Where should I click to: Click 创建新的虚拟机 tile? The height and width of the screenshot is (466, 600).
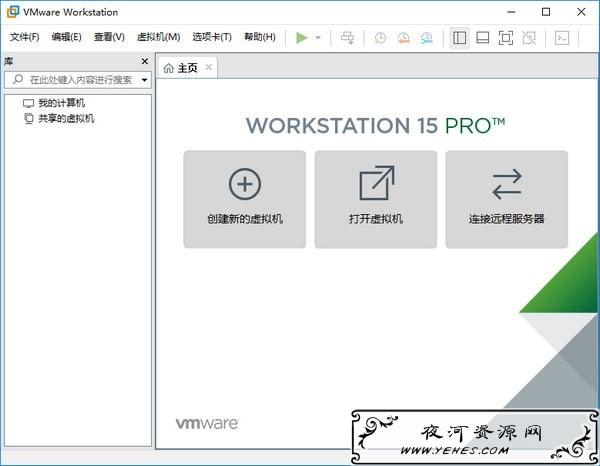pos(245,199)
